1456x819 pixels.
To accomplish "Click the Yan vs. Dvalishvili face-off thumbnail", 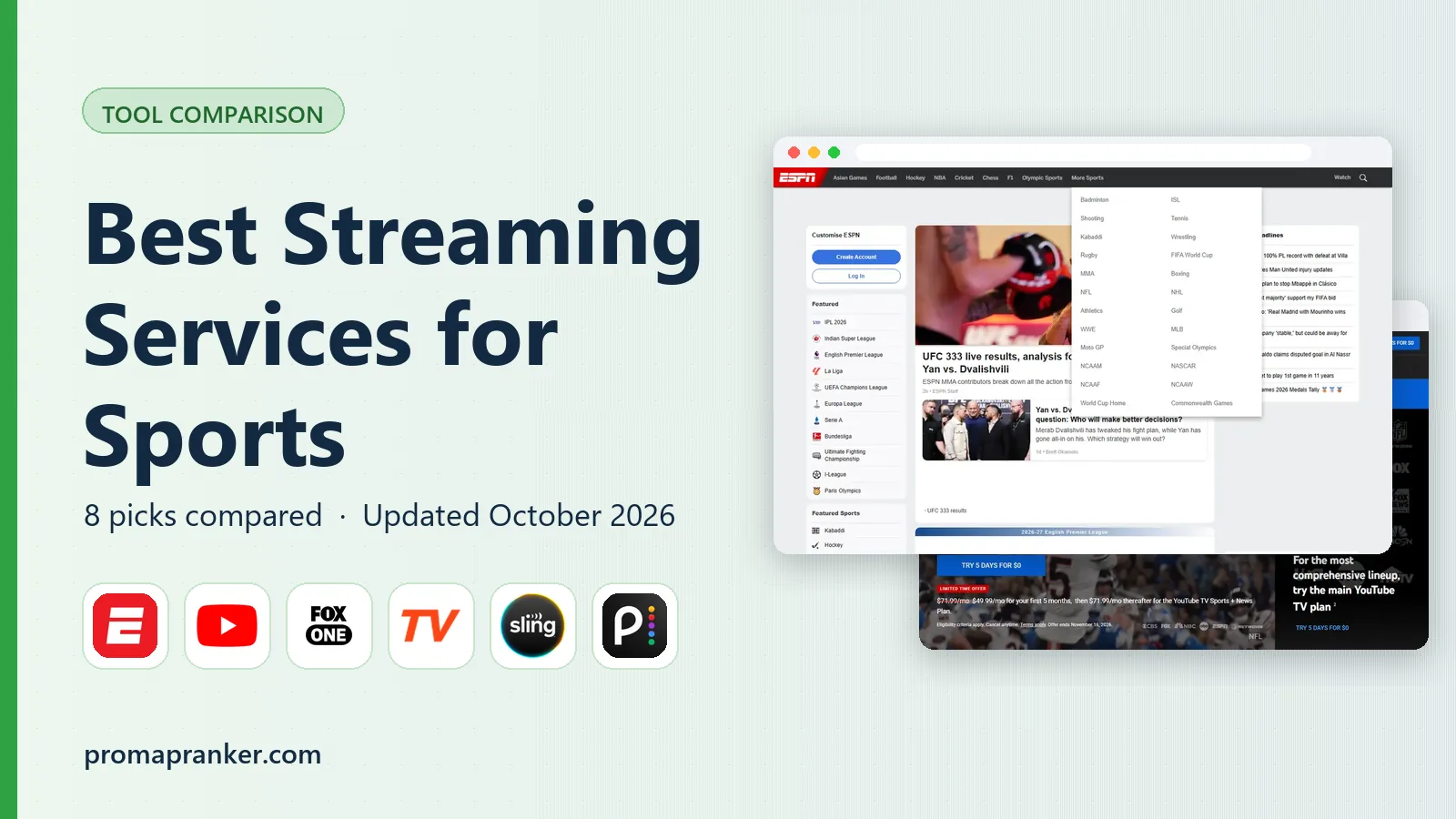I will pyautogui.click(x=976, y=430).
